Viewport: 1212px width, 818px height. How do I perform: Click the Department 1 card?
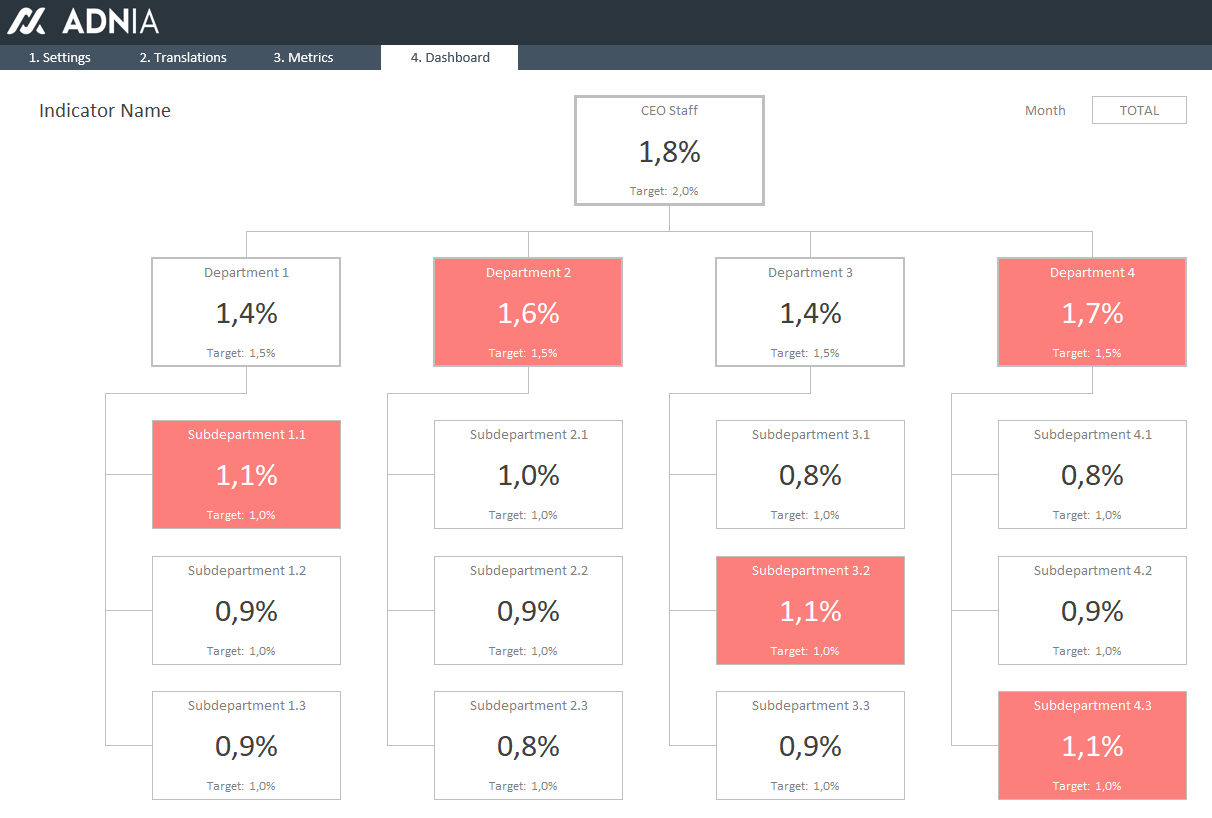246,312
